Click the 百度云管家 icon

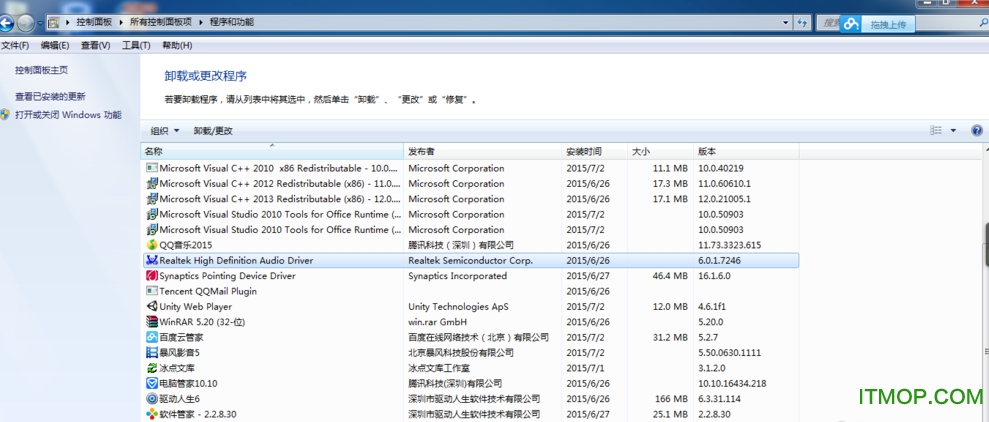click(151, 337)
